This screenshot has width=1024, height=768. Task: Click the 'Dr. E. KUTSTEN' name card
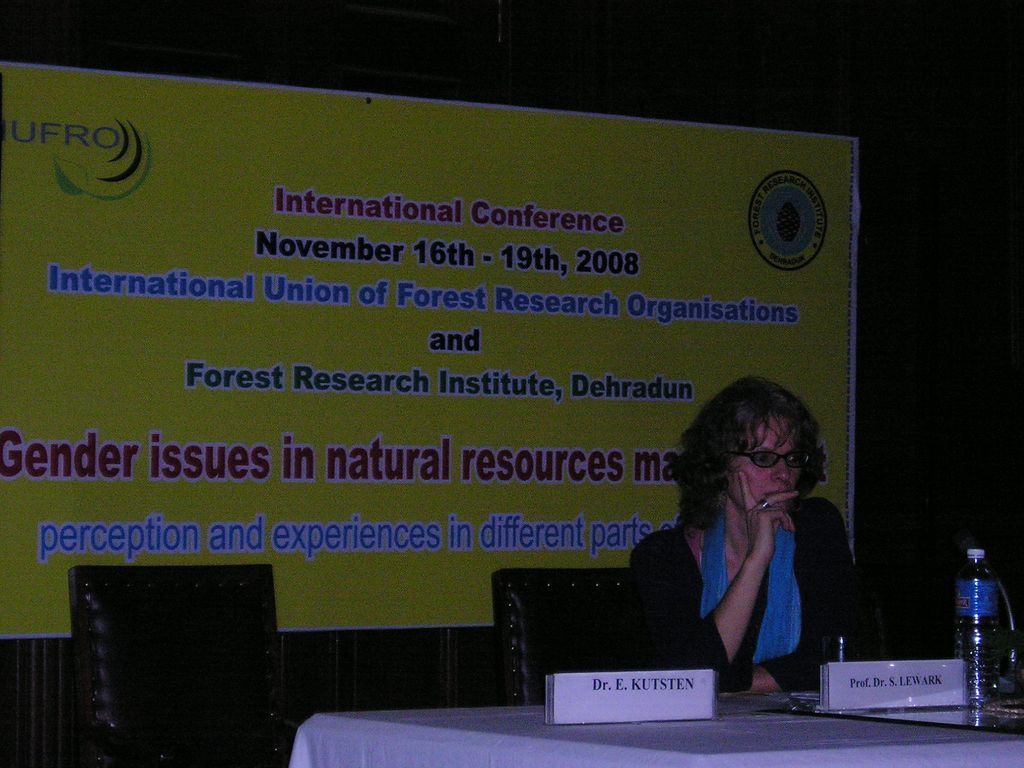631,696
